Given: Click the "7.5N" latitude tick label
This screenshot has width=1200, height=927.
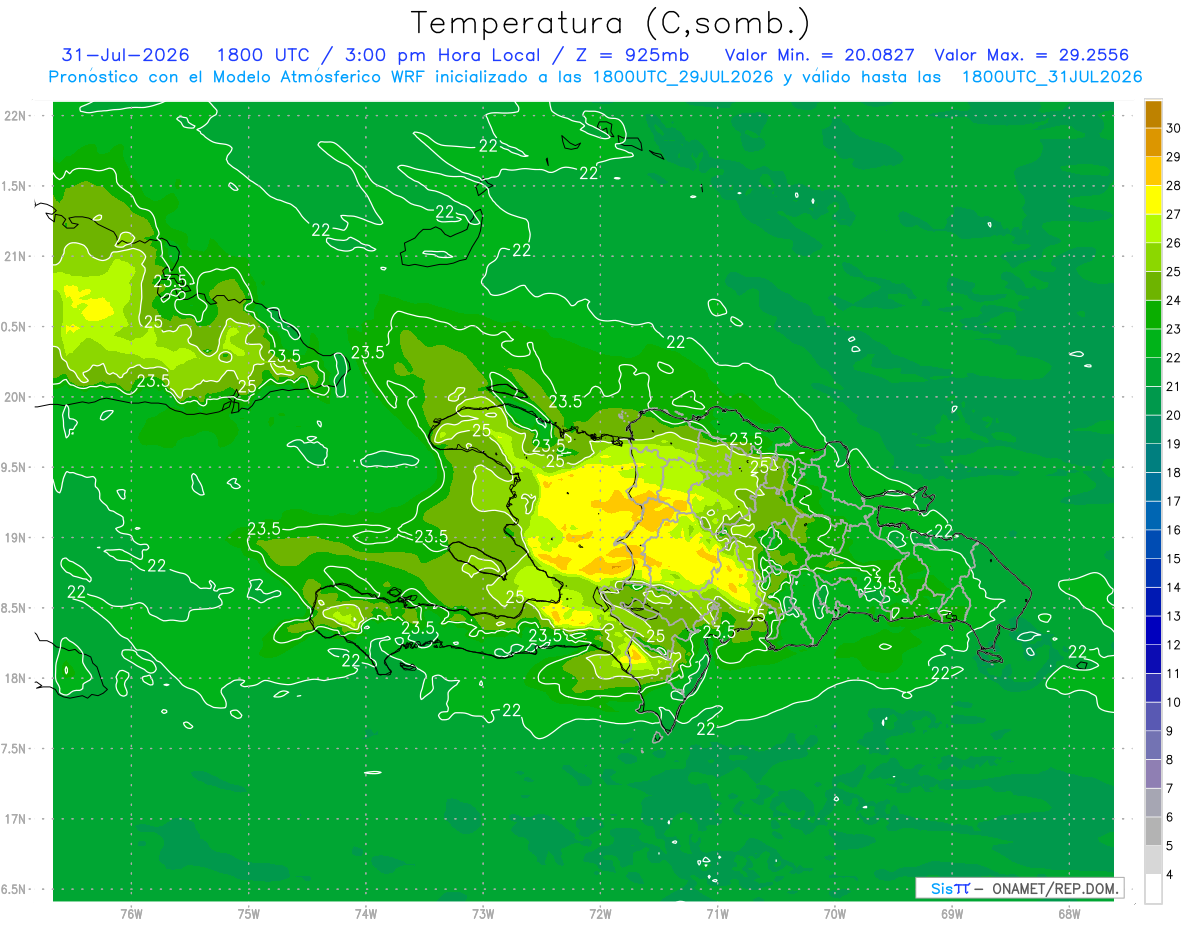Looking at the screenshot, I should (x=15, y=749).
